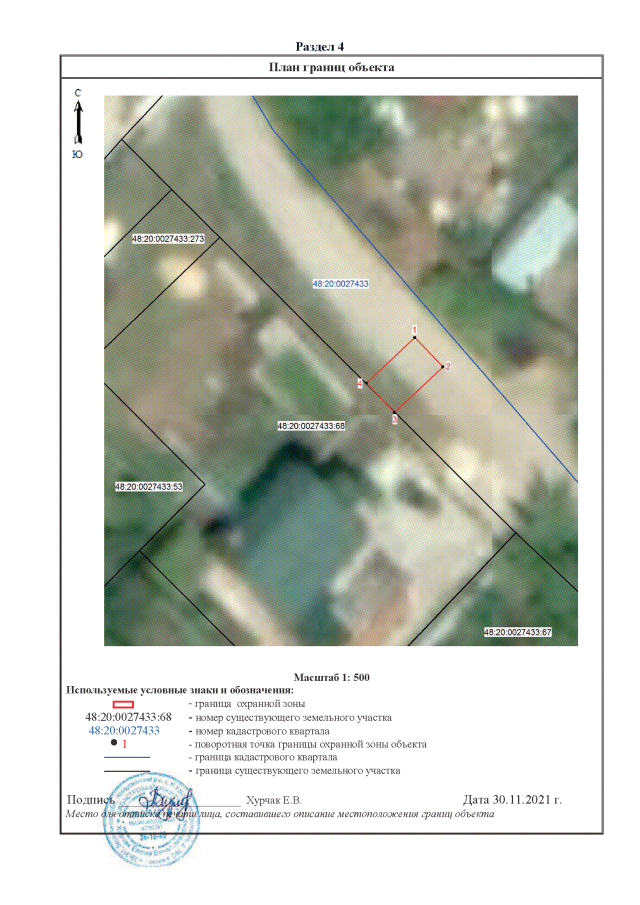Click the parcel label 48:20:0027433:273

168,240
